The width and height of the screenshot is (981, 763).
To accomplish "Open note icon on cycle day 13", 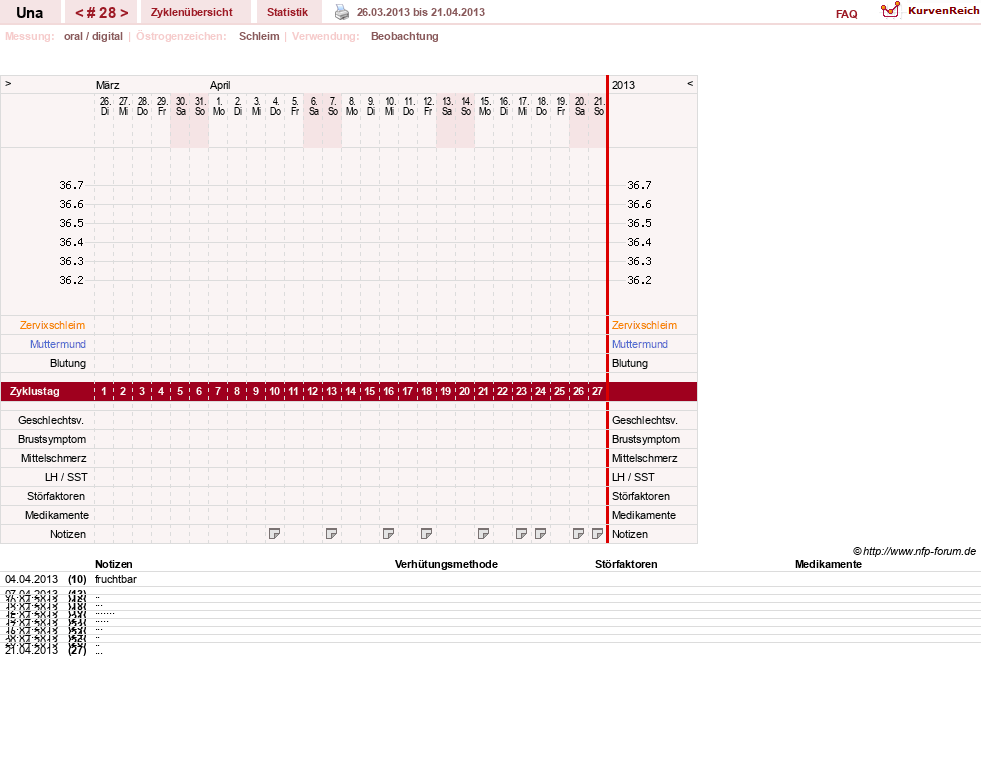I will click(332, 533).
